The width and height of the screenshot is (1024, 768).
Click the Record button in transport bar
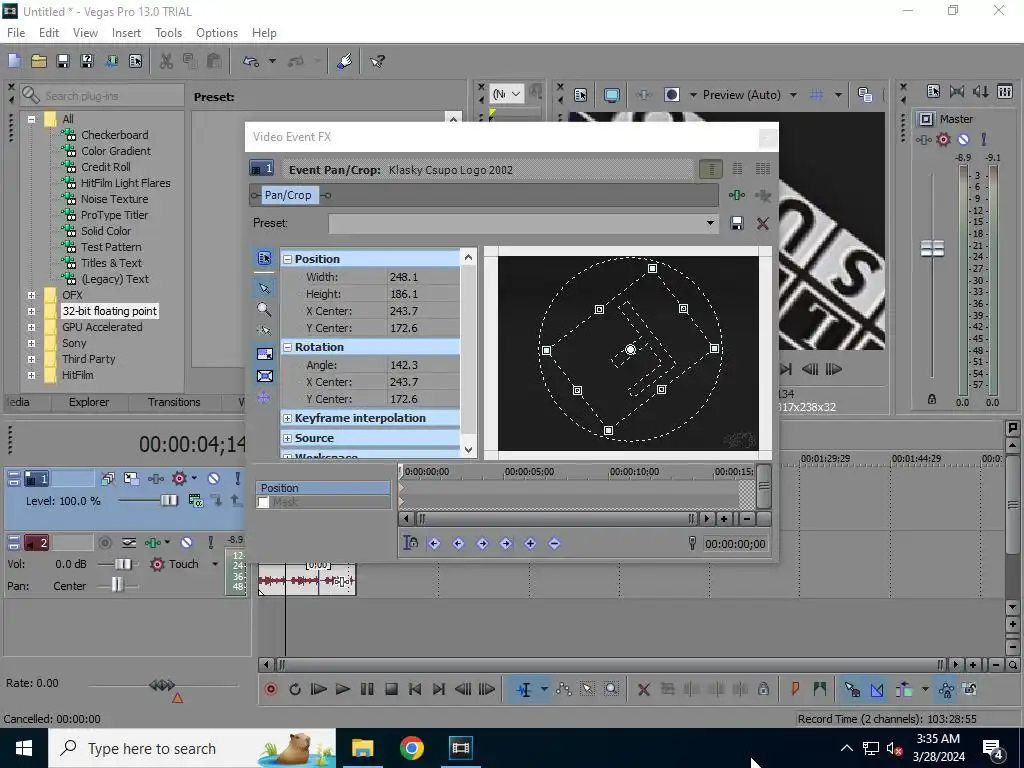point(270,689)
